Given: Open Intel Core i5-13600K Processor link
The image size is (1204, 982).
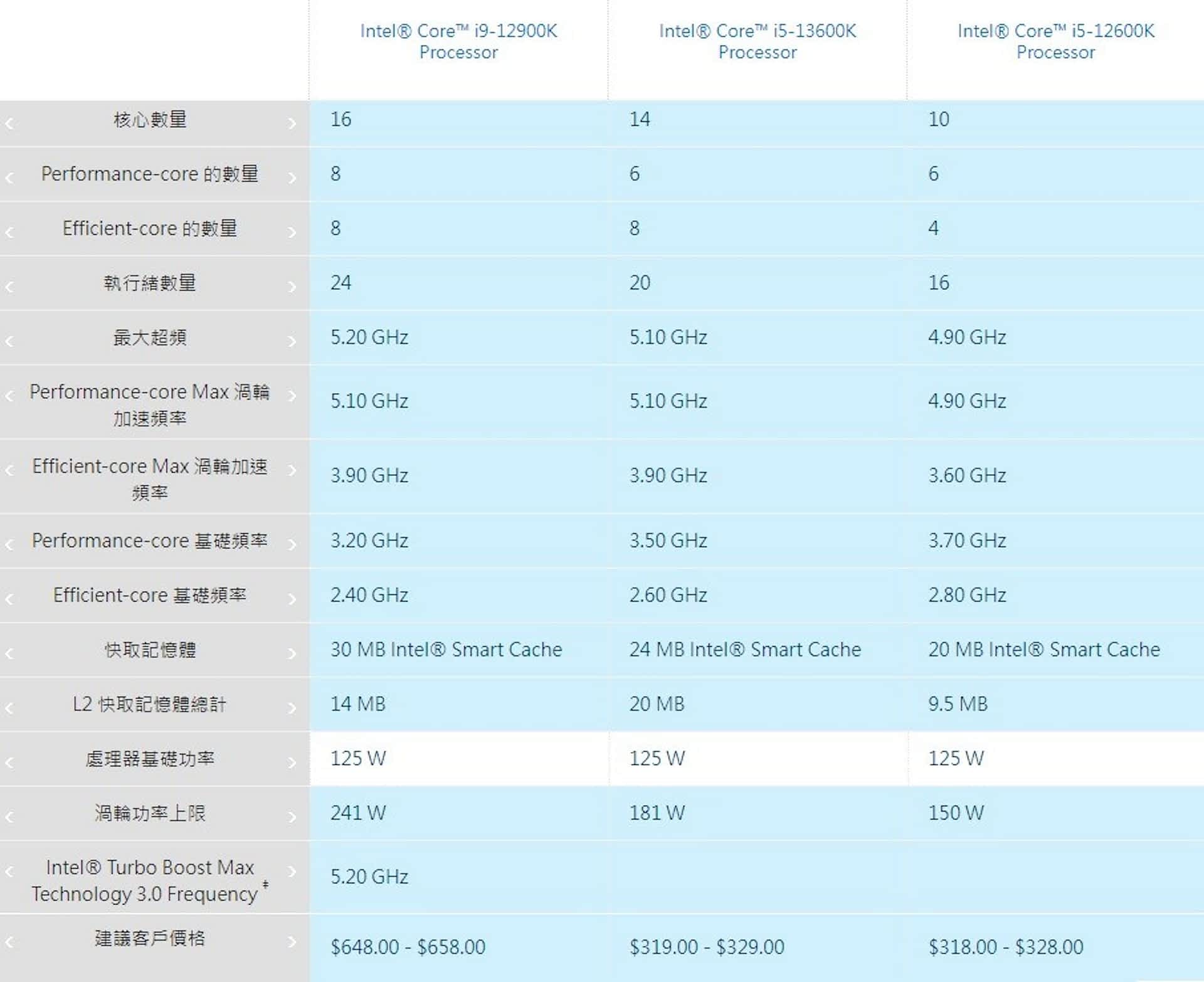Looking at the screenshot, I should [x=758, y=41].
